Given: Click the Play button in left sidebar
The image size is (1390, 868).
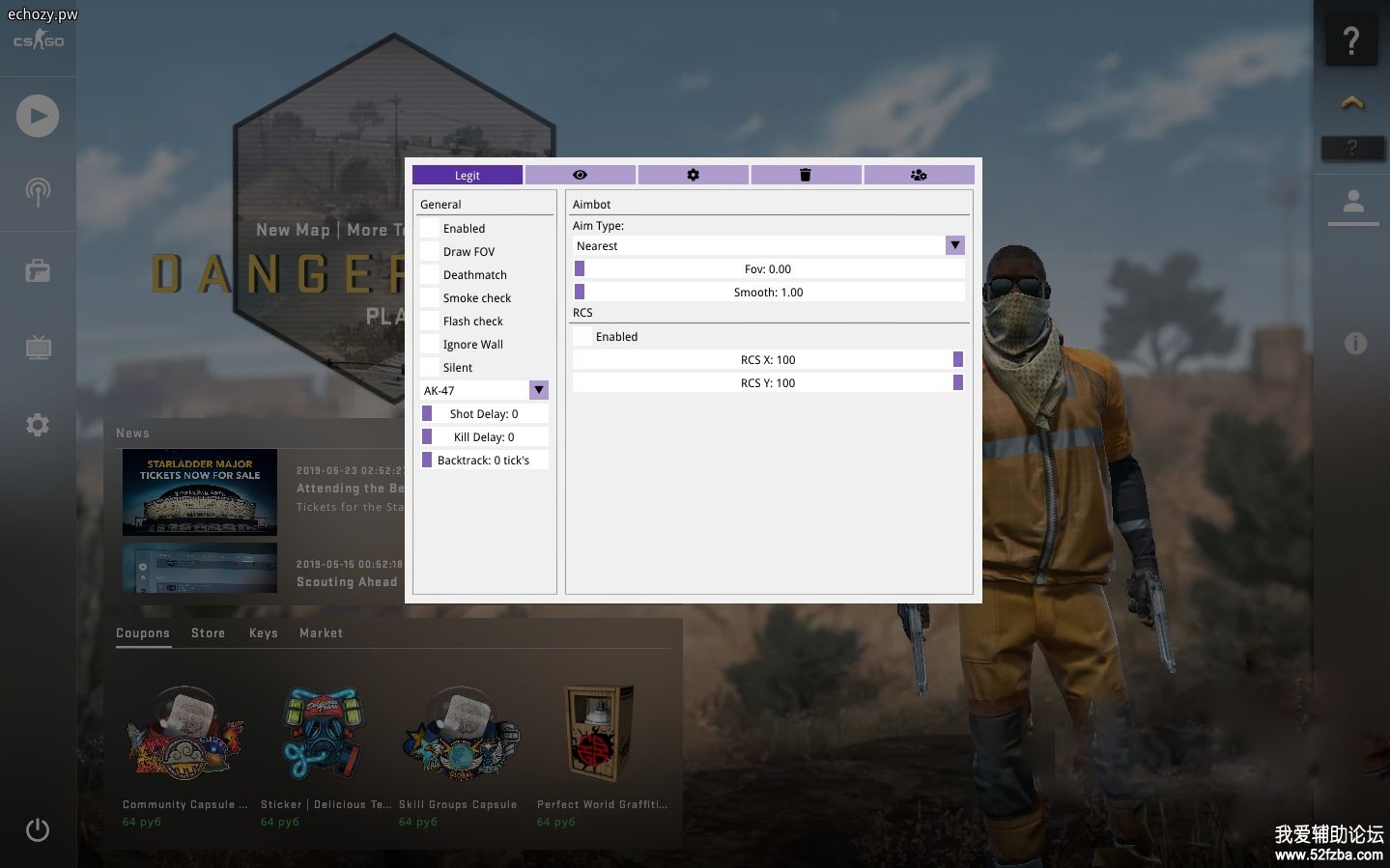Looking at the screenshot, I should coord(38,117).
